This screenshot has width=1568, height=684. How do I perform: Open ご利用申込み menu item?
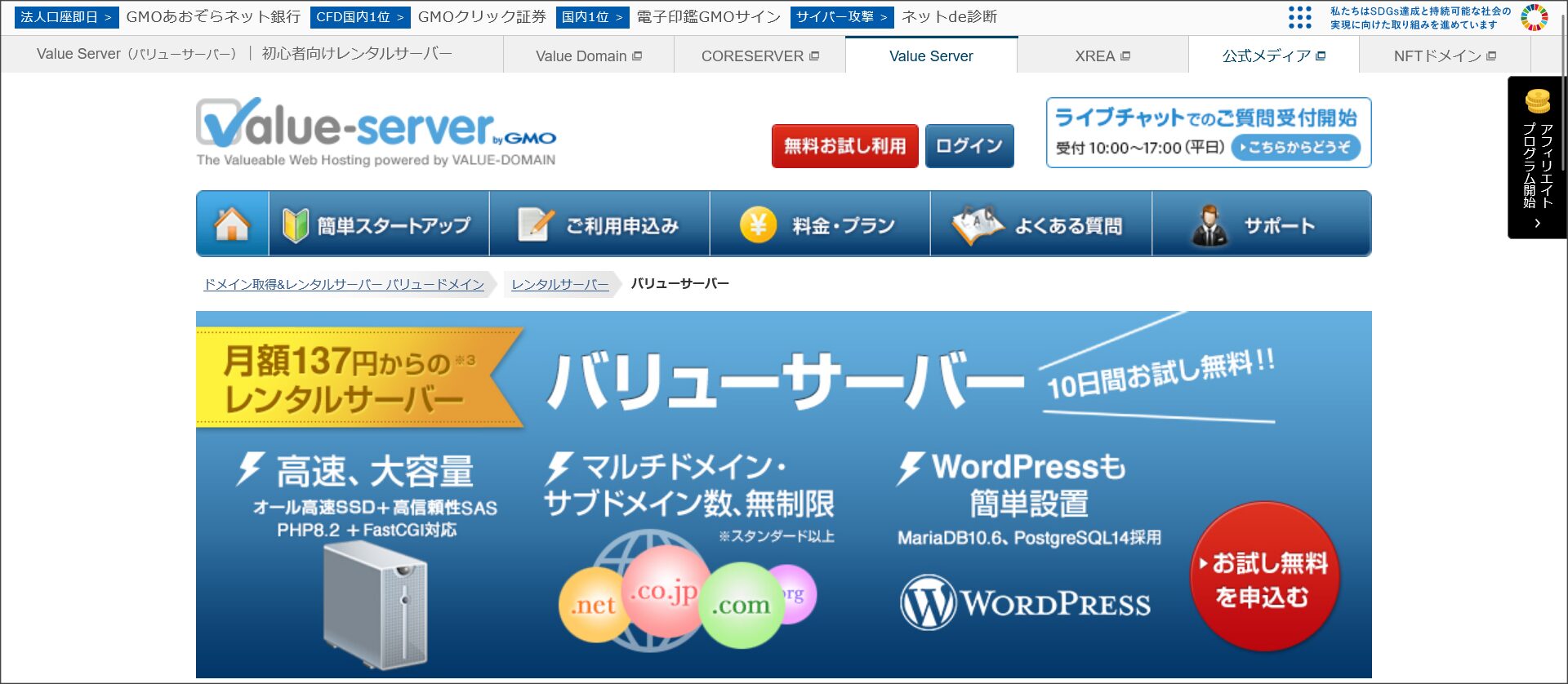(x=599, y=224)
